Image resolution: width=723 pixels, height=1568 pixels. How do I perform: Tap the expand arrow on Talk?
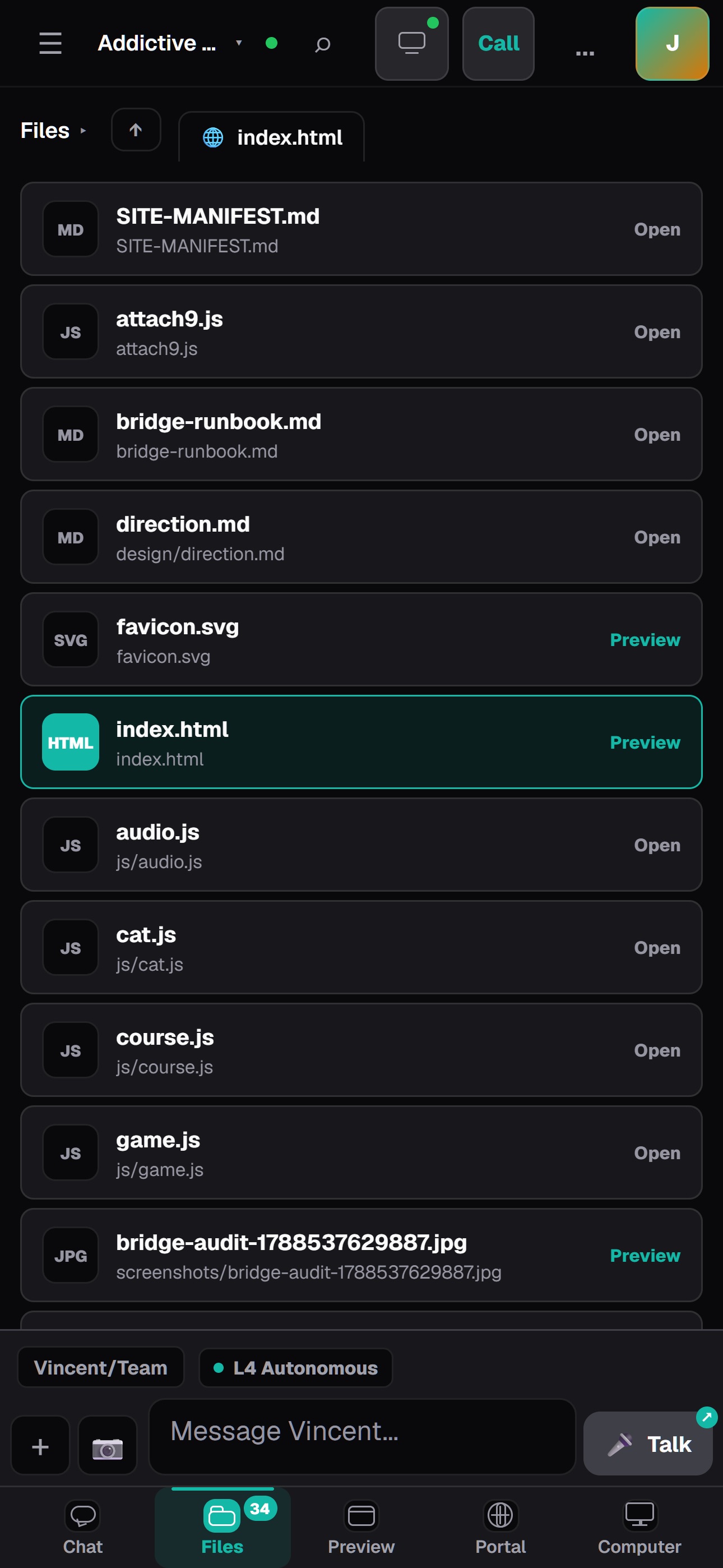(706, 1417)
